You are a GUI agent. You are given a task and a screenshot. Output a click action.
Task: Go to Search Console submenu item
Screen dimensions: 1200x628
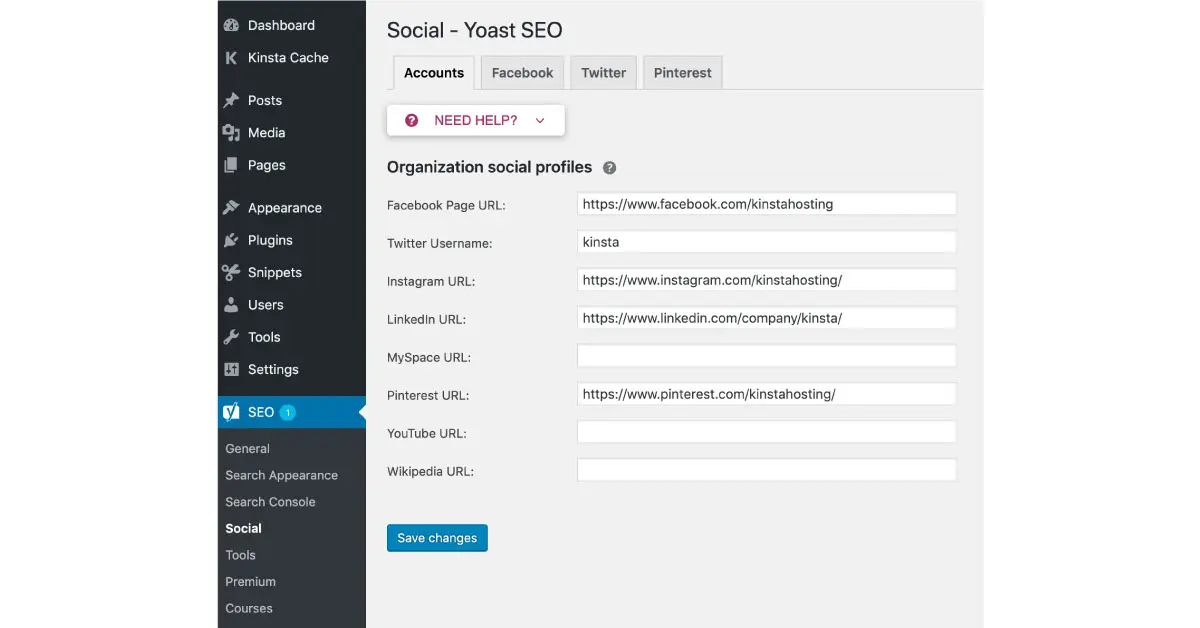click(x=270, y=502)
